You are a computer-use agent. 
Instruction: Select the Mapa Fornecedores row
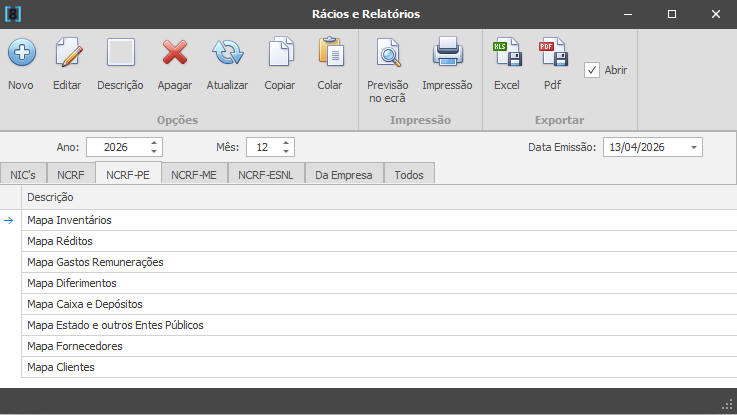coord(75,346)
